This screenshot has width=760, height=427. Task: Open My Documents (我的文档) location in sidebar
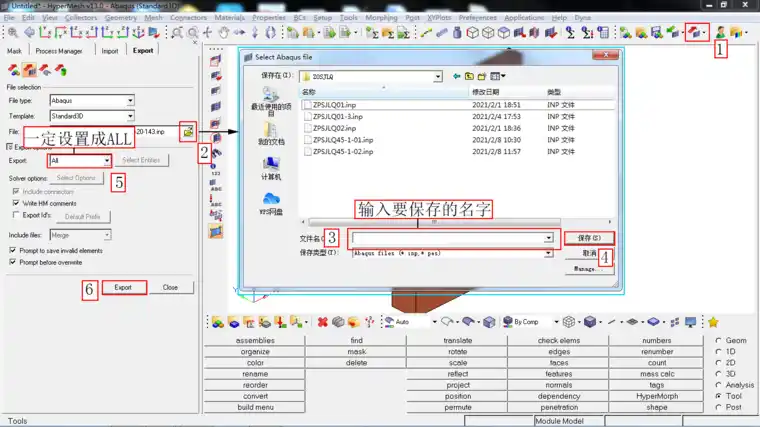click(x=271, y=134)
